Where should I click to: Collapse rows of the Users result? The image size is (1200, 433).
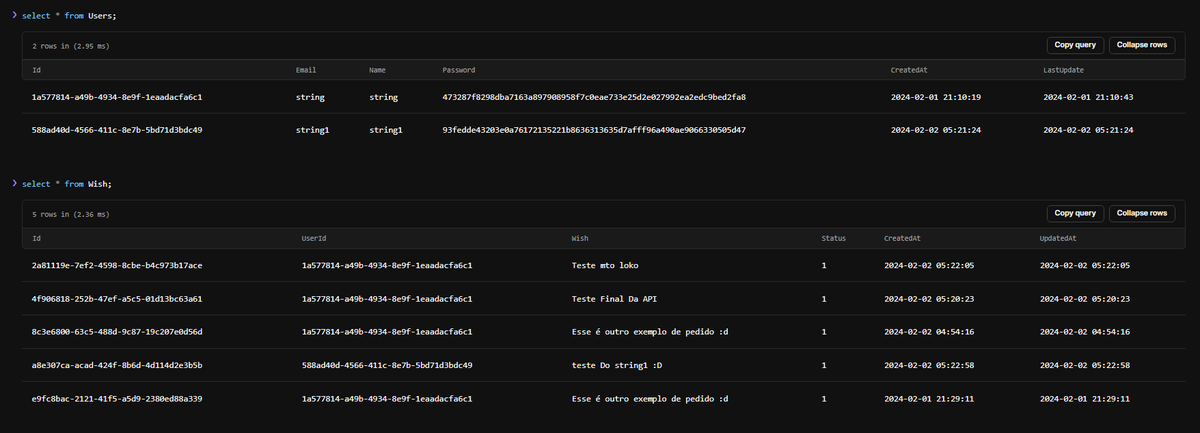coord(1142,45)
